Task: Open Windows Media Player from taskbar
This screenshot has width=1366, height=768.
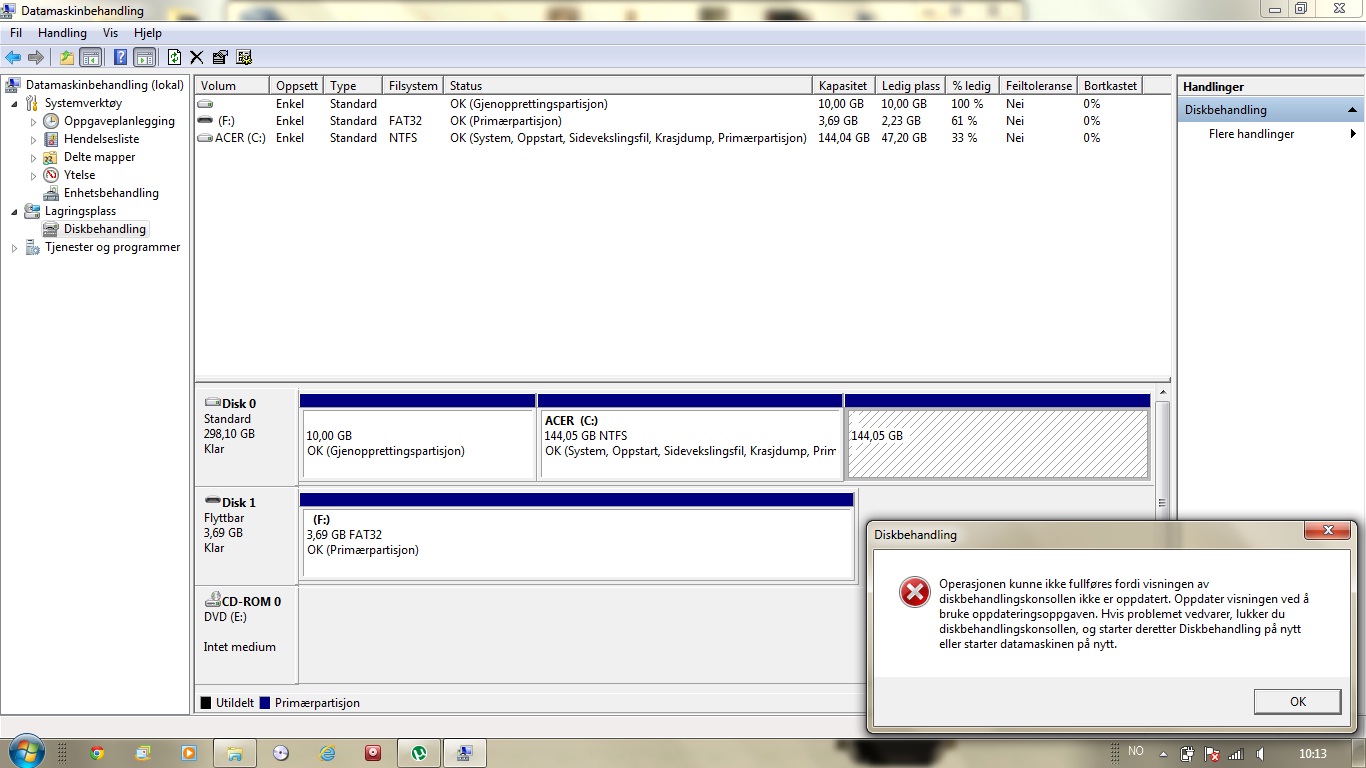Action: 188,753
